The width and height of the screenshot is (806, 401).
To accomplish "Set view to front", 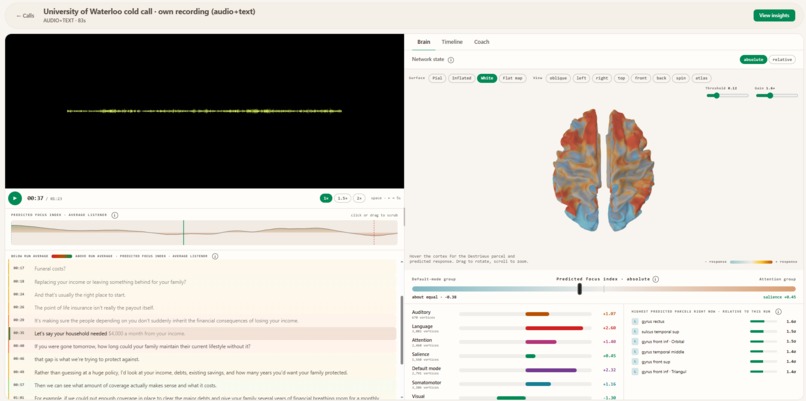I will 640,78.
